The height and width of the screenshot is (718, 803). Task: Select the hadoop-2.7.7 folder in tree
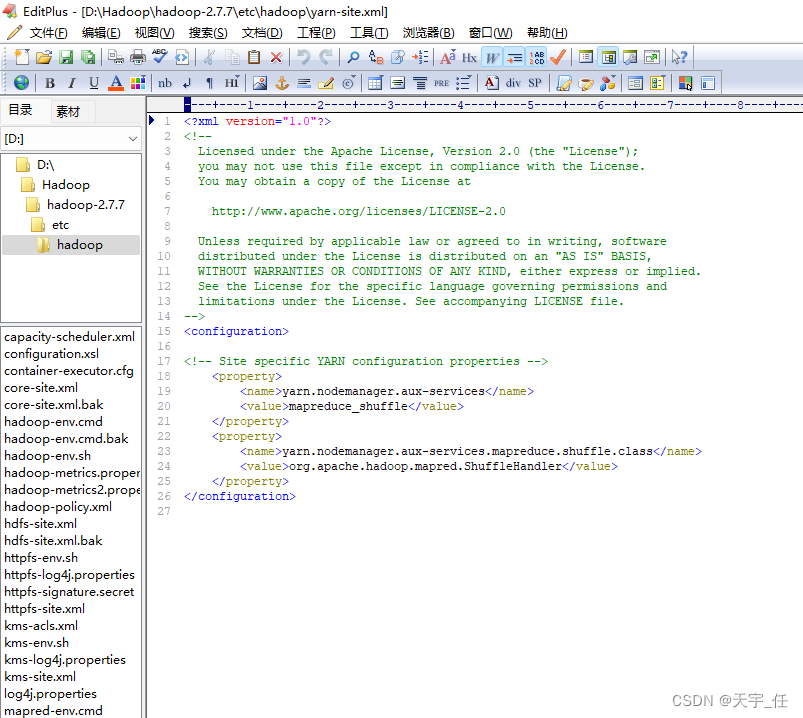[x=85, y=204]
